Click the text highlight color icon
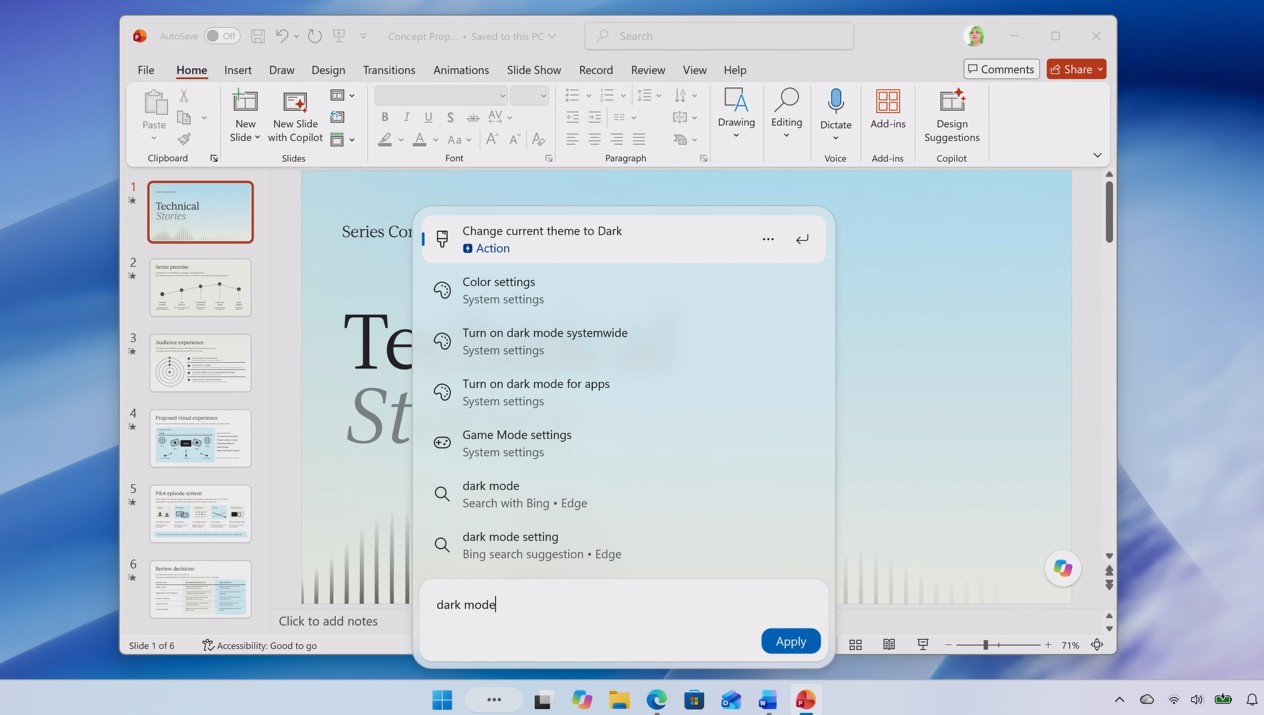This screenshot has height=715, width=1264. 385,140
